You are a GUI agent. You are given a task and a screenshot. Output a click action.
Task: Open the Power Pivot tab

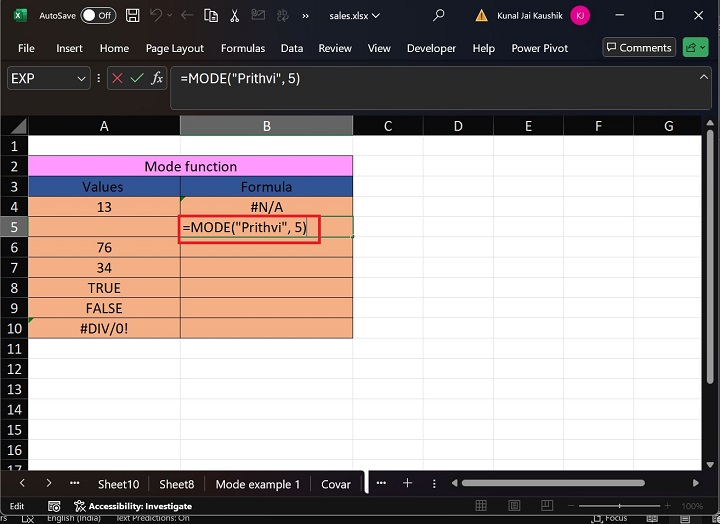point(540,48)
